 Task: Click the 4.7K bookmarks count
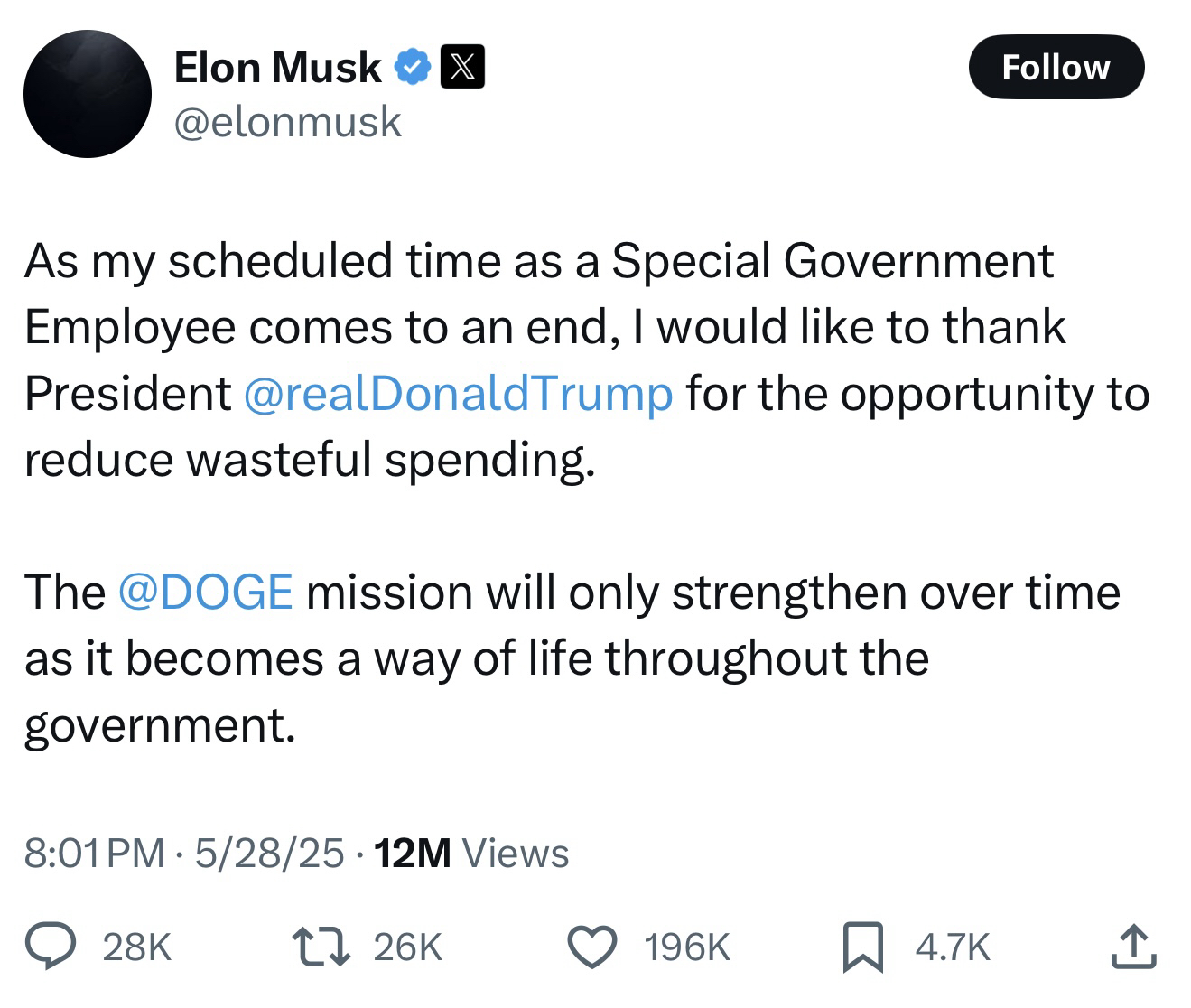[953, 947]
